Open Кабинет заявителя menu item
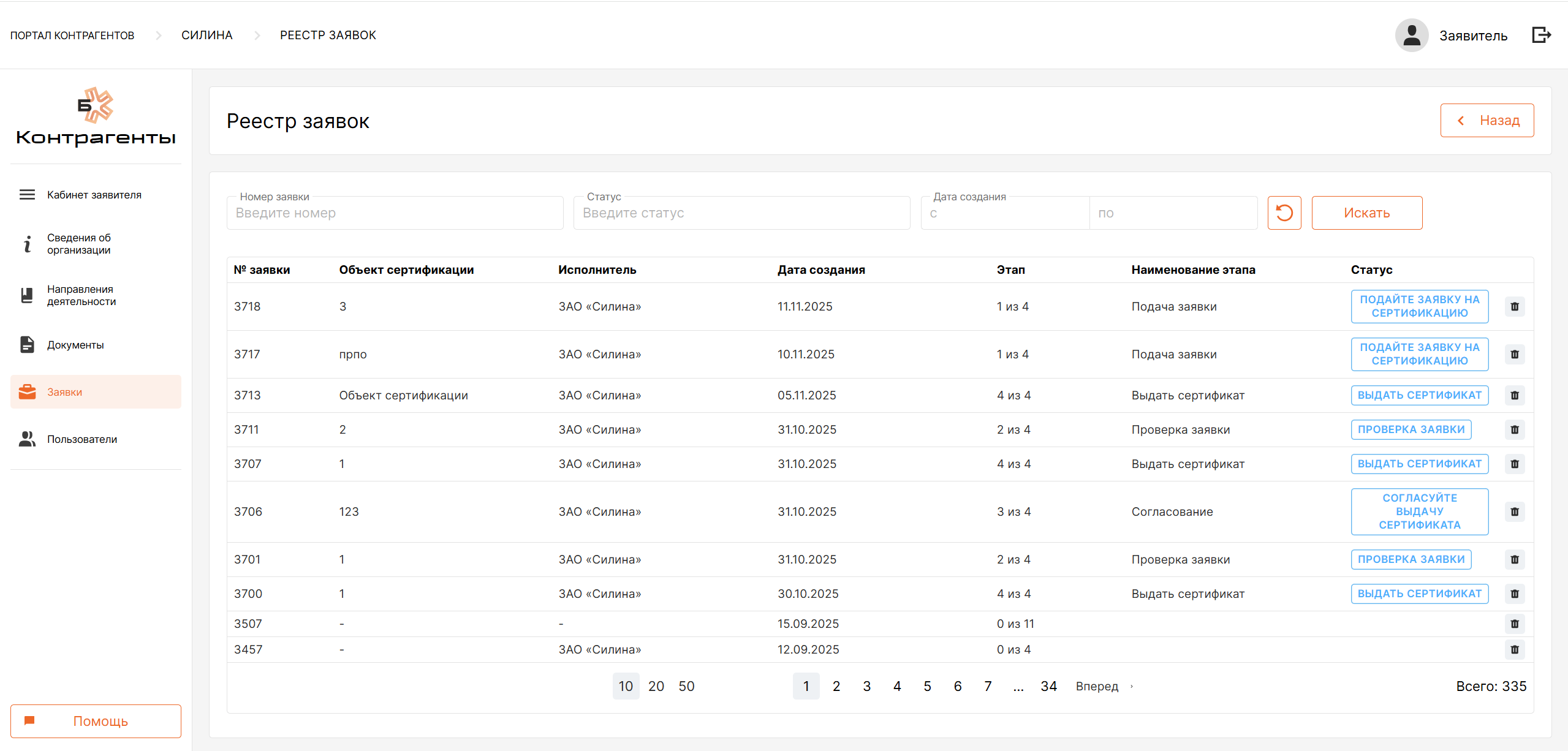Viewport: 1568px width, 751px height. [94, 195]
